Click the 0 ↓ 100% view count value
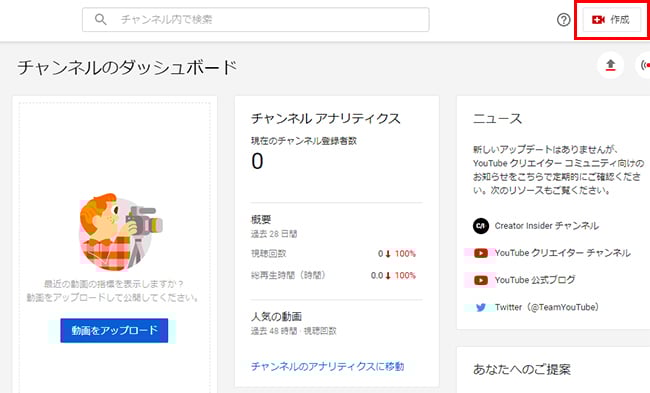The width and height of the screenshot is (650, 393). tap(397, 253)
